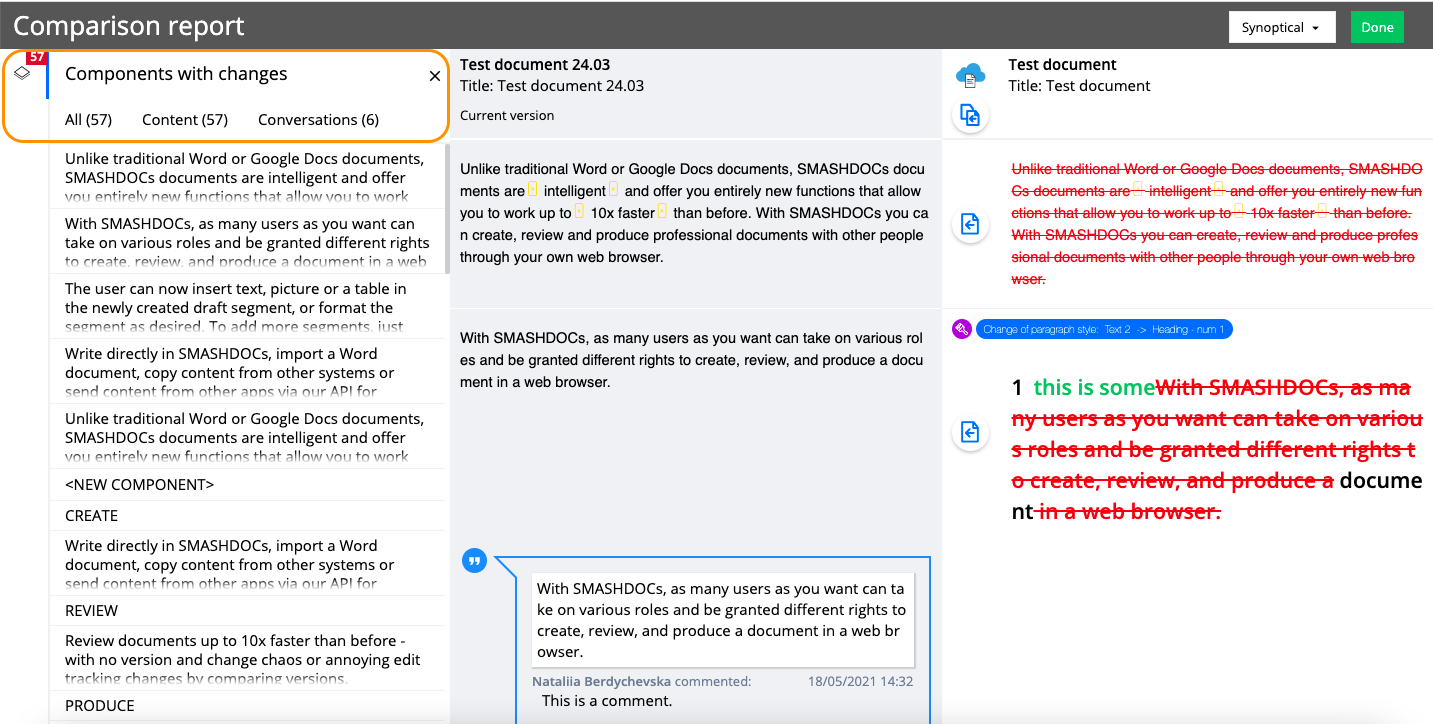Viewport: 1433px width, 724px height.
Task: Click the quoted text box in the comment
Action: click(x=723, y=620)
